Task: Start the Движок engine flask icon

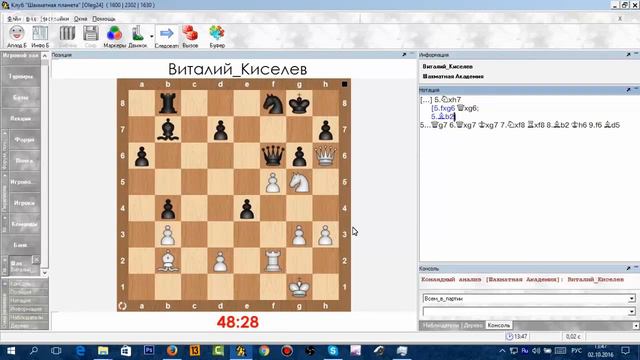Action: tap(138, 33)
